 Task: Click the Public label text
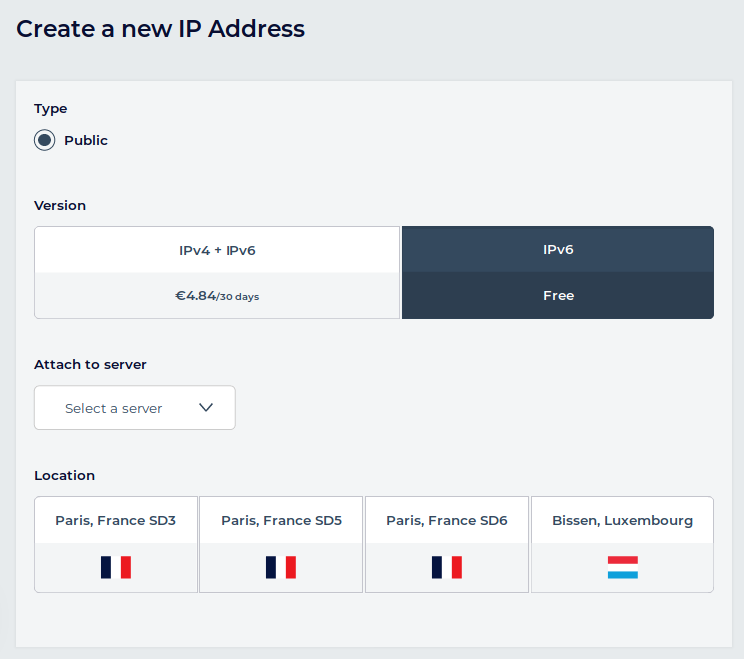point(86,141)
